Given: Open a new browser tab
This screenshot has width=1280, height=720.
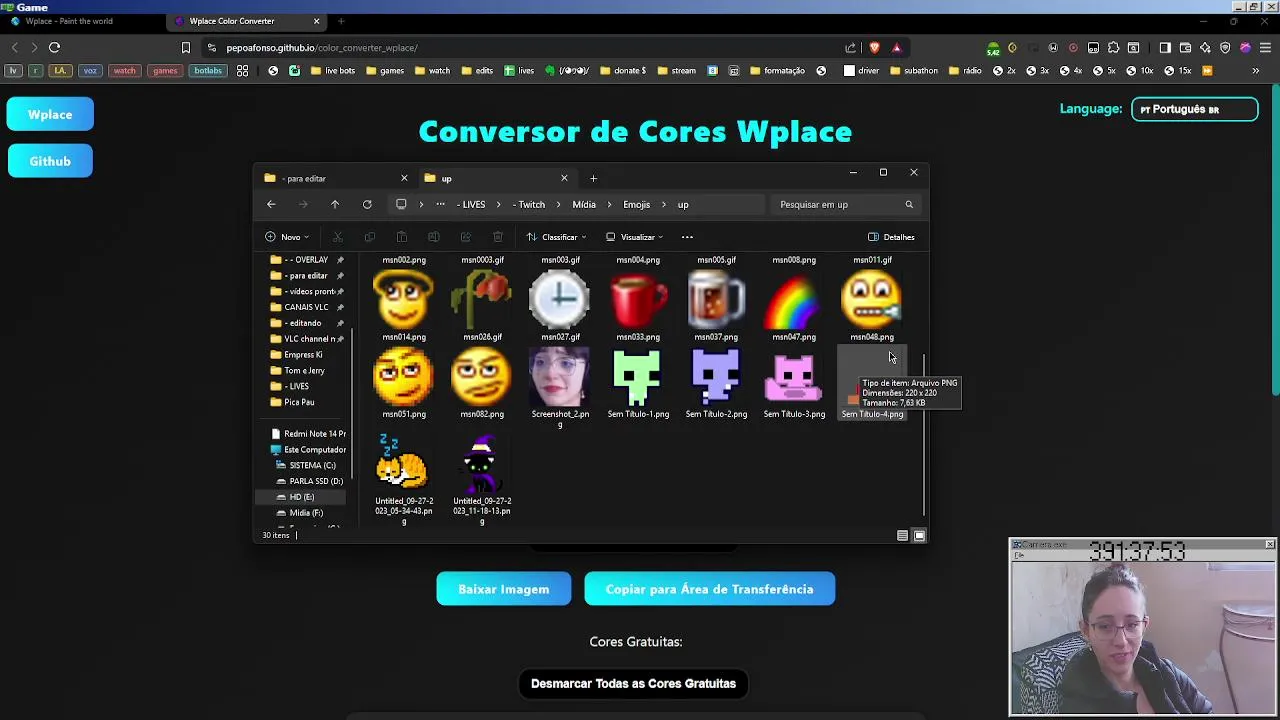Looking at the screenshot, I should point(341,21).
